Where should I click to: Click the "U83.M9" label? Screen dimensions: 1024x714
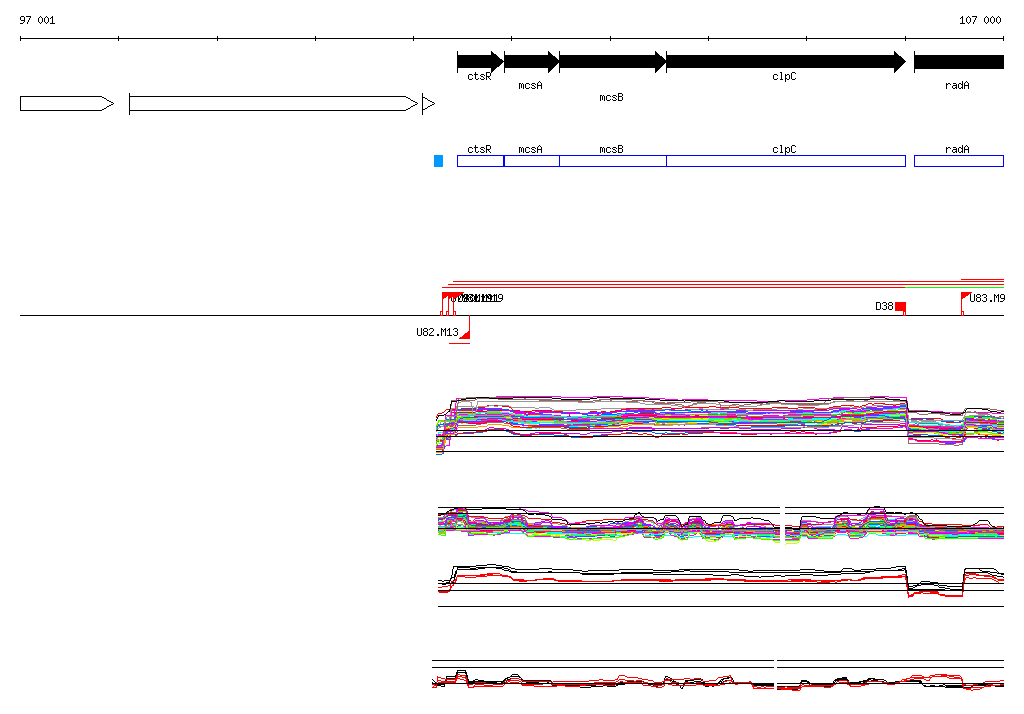coord(987,299)
